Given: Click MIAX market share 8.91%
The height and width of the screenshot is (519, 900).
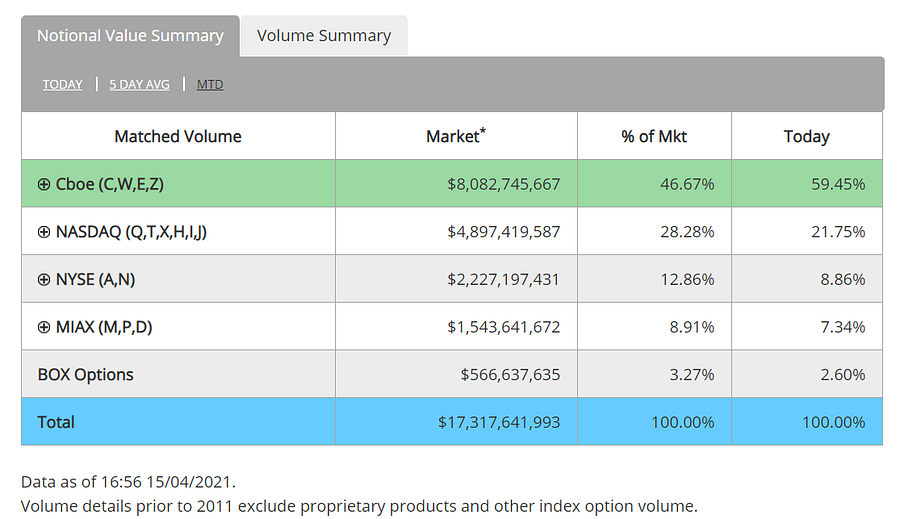Looking at the screenshot, I should tap(692, 327).
